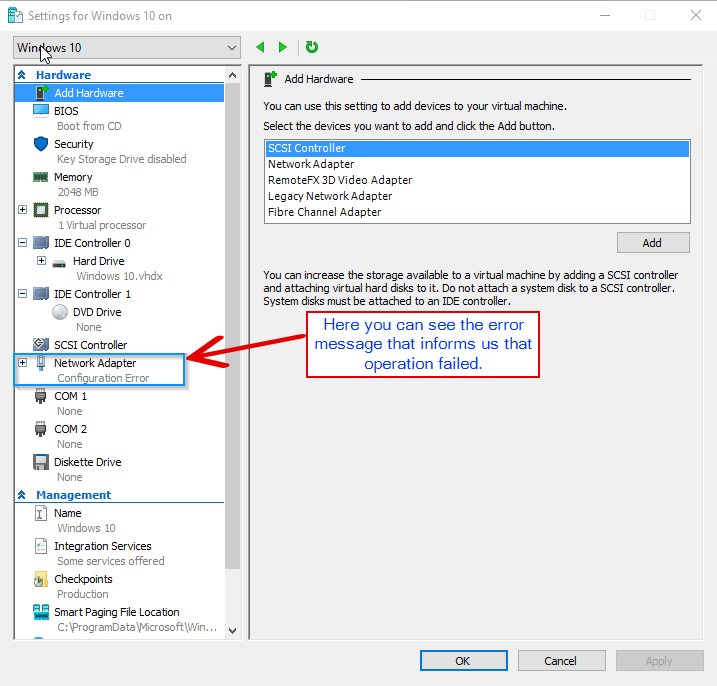Select Memory settings entry
Viewport: 717px width, 686px height.
(73, 177)
